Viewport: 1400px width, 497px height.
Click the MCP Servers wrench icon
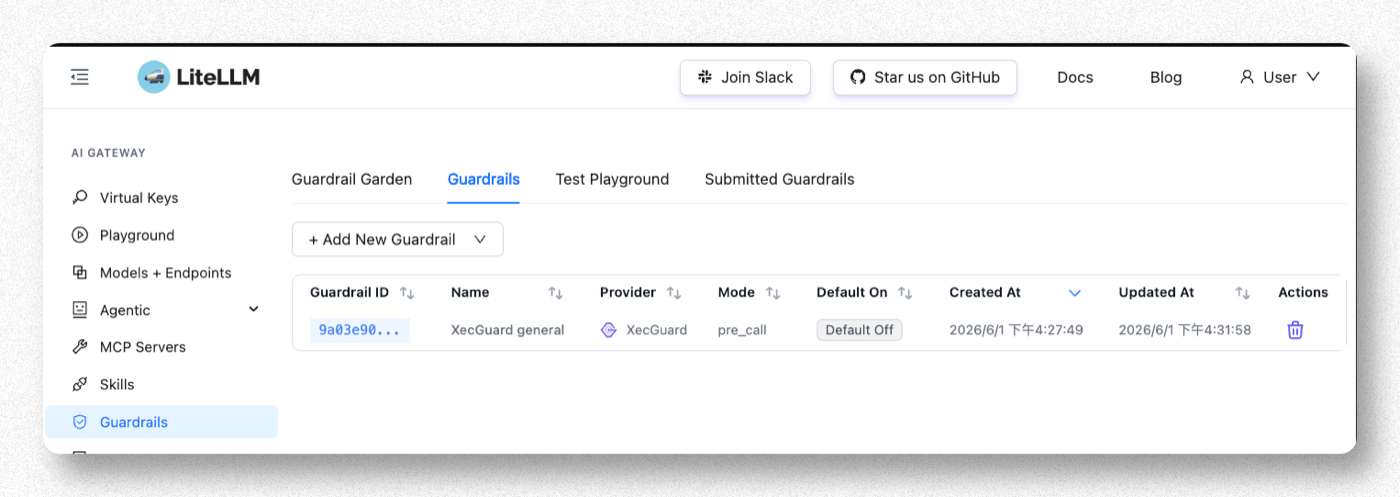pyautogui.click(x=80, y=347)
